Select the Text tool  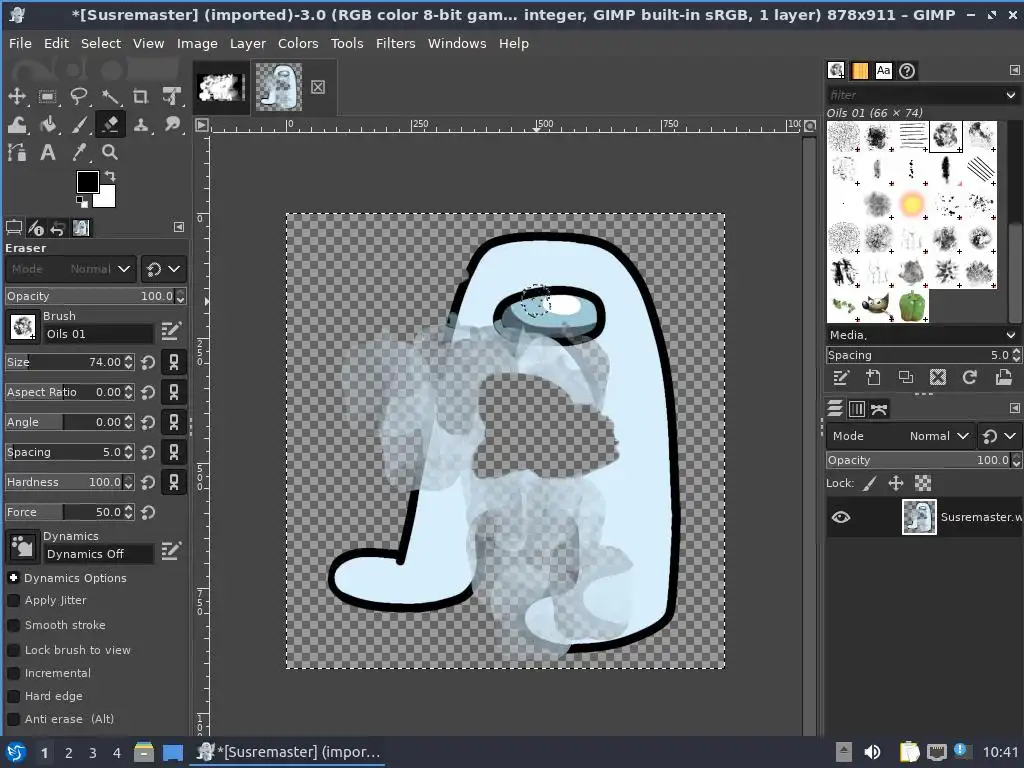48,152
